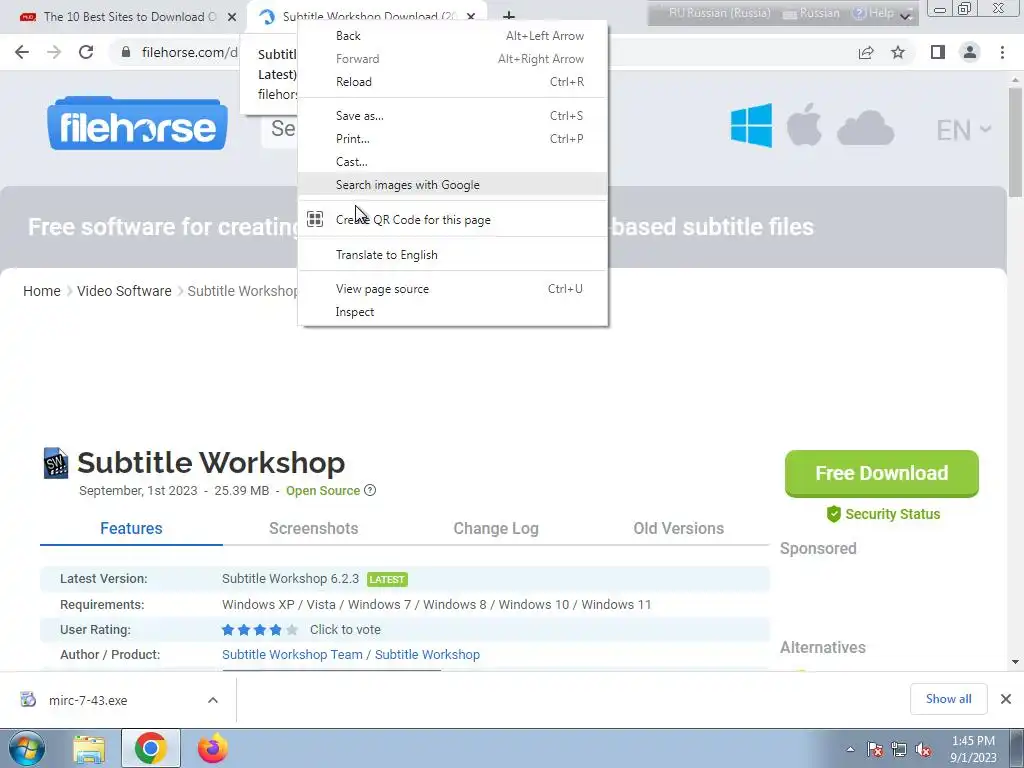The image size is (1024, 768).
Task: Switch to the Screenshots tab
Action: pos(313,528)
